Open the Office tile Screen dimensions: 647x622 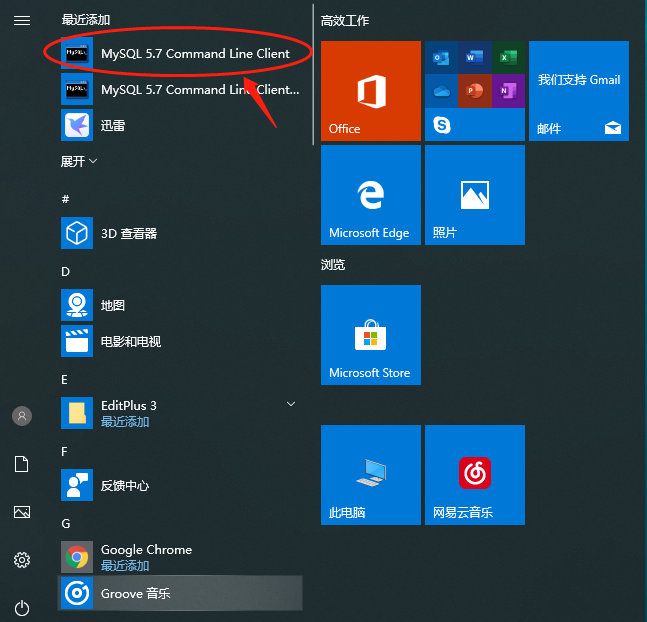coord(371,91)
